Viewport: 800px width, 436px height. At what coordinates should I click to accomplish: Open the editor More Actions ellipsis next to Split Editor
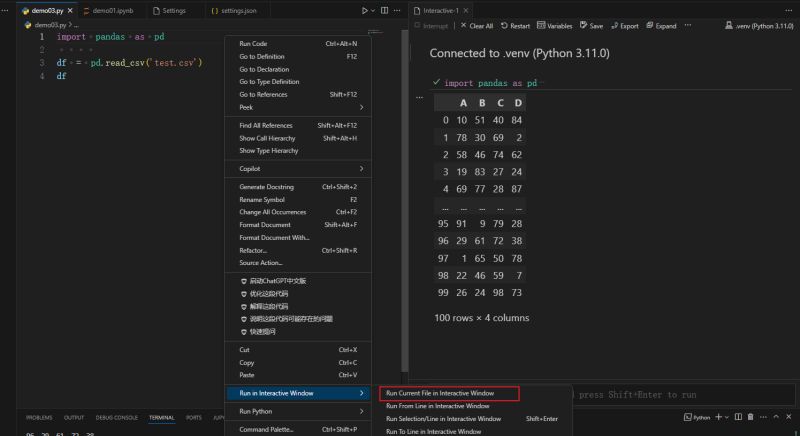pos(397,10)
